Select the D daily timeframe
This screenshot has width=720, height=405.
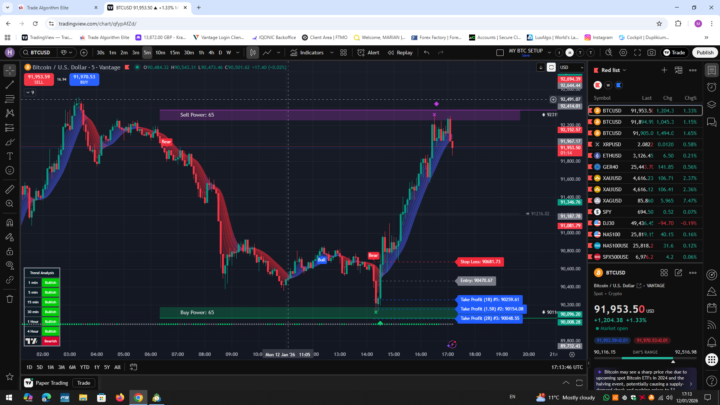[220, 53]
